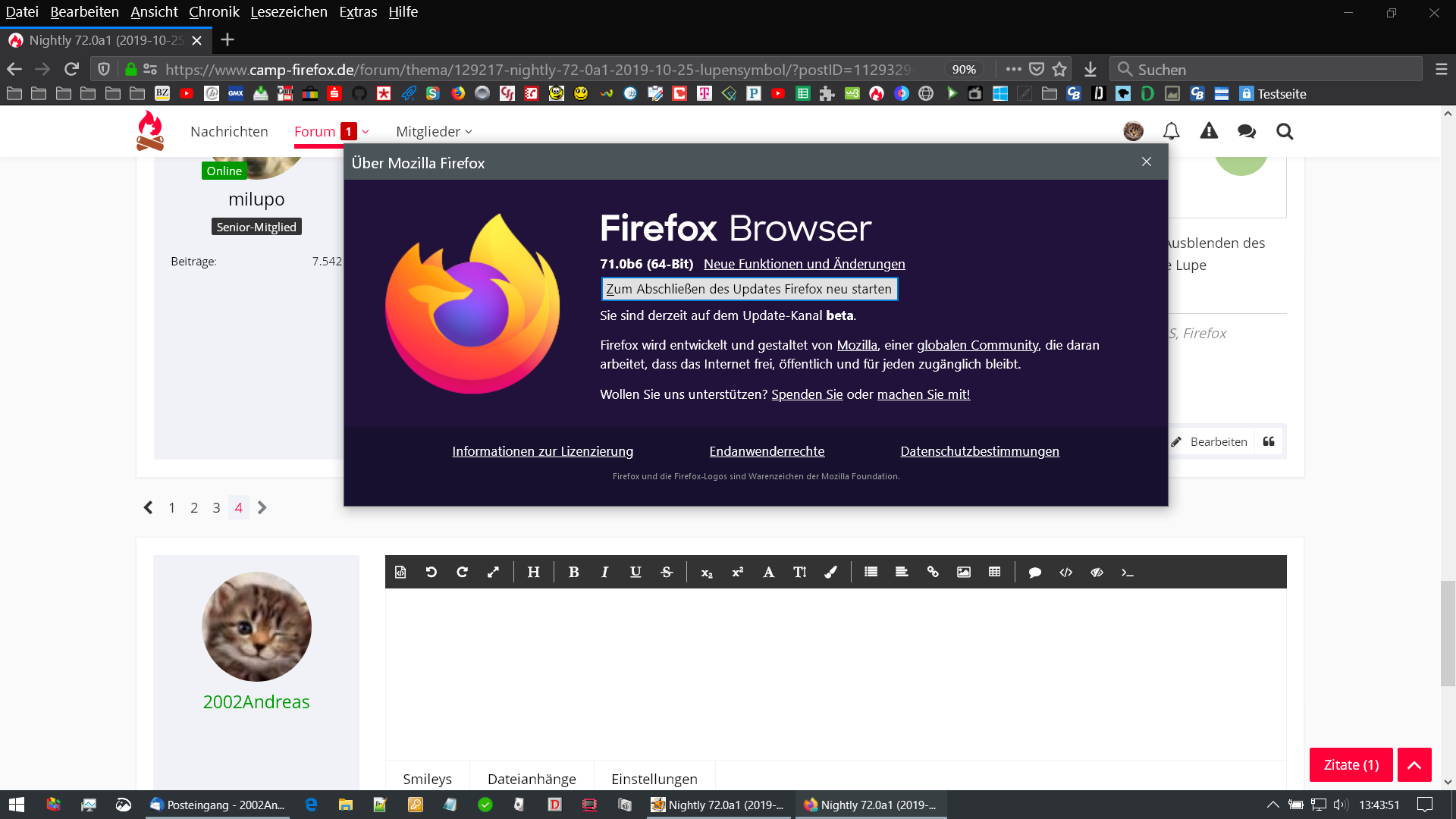Viewport: 1456px width, 819px height.
Task: Open the Datenschutzbestimmungen link
Action: [x=979, y=451]
